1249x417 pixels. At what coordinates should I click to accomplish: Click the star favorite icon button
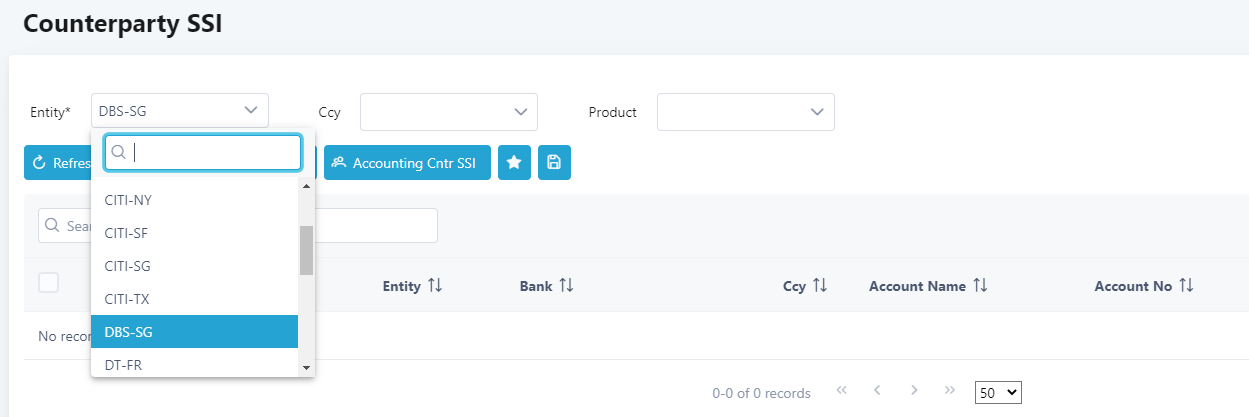[514, 162]
